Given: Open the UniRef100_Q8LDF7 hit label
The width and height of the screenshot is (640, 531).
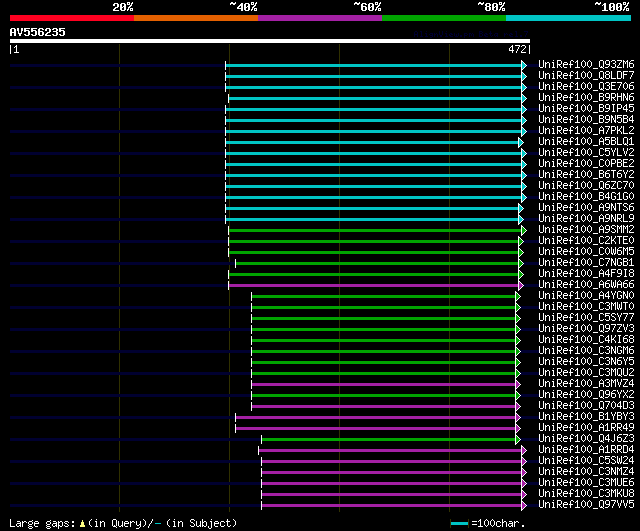Looking at the screenshot, I should pos(586,76).
